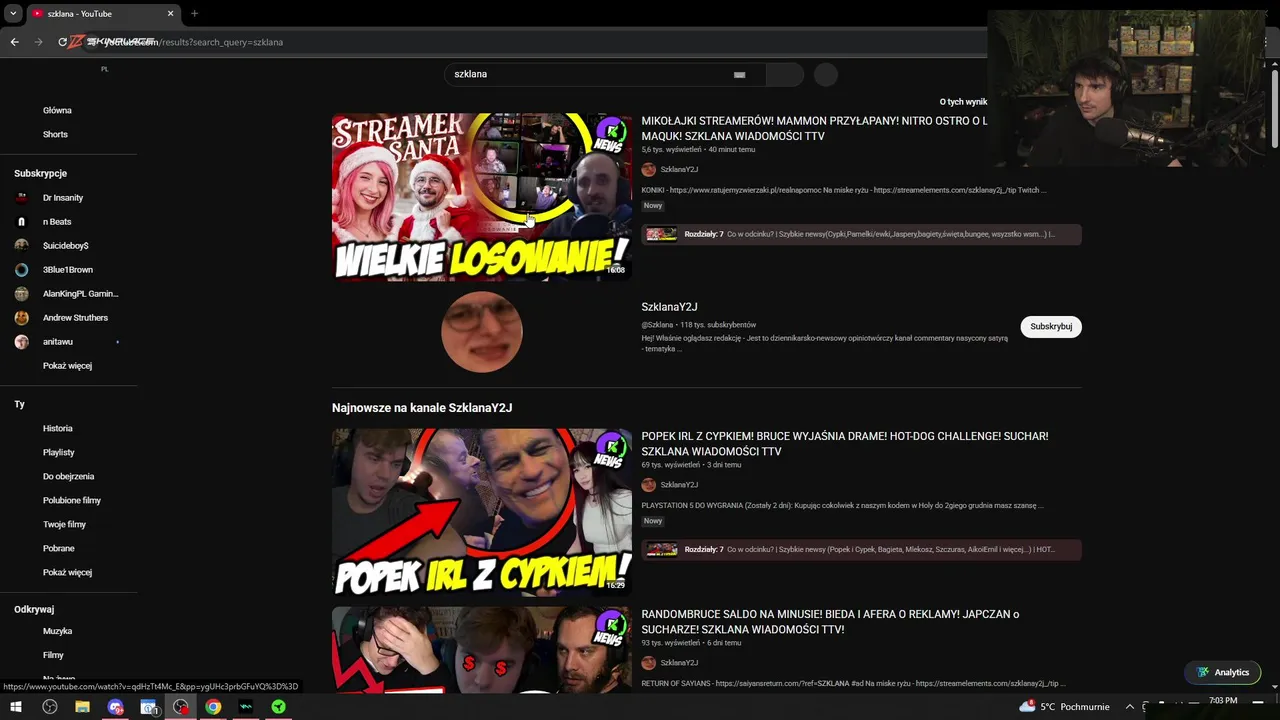Open File Explorer from the taskbar
The image size is (1280, 720).
point(82,707)
